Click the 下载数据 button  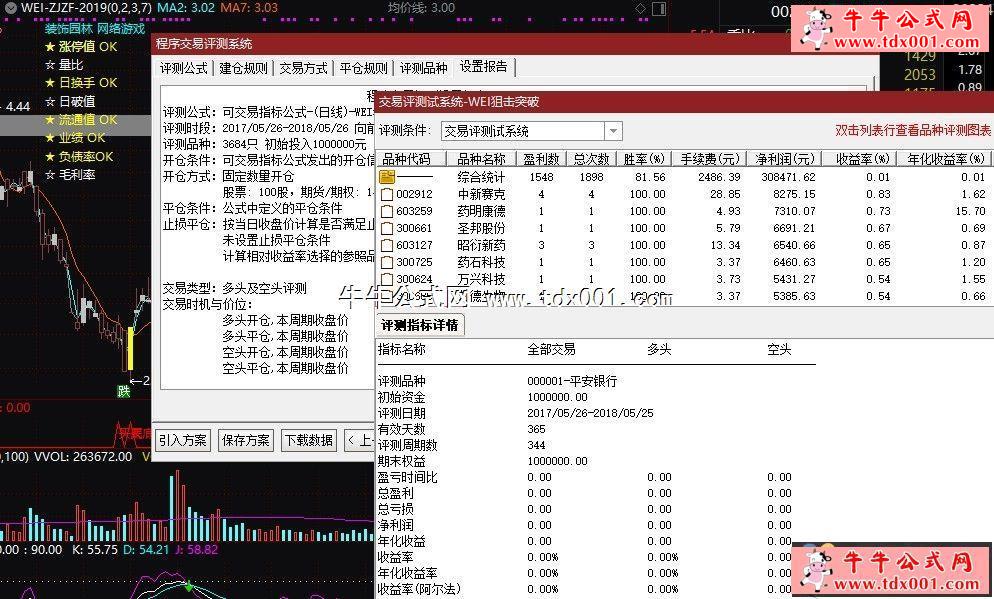pos(308,440)
